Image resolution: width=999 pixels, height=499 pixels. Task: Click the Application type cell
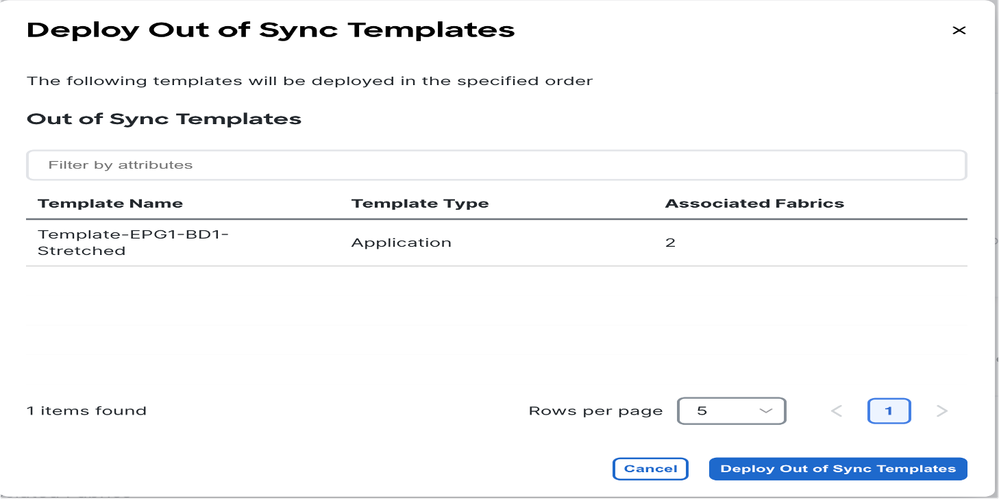(401, 243)
